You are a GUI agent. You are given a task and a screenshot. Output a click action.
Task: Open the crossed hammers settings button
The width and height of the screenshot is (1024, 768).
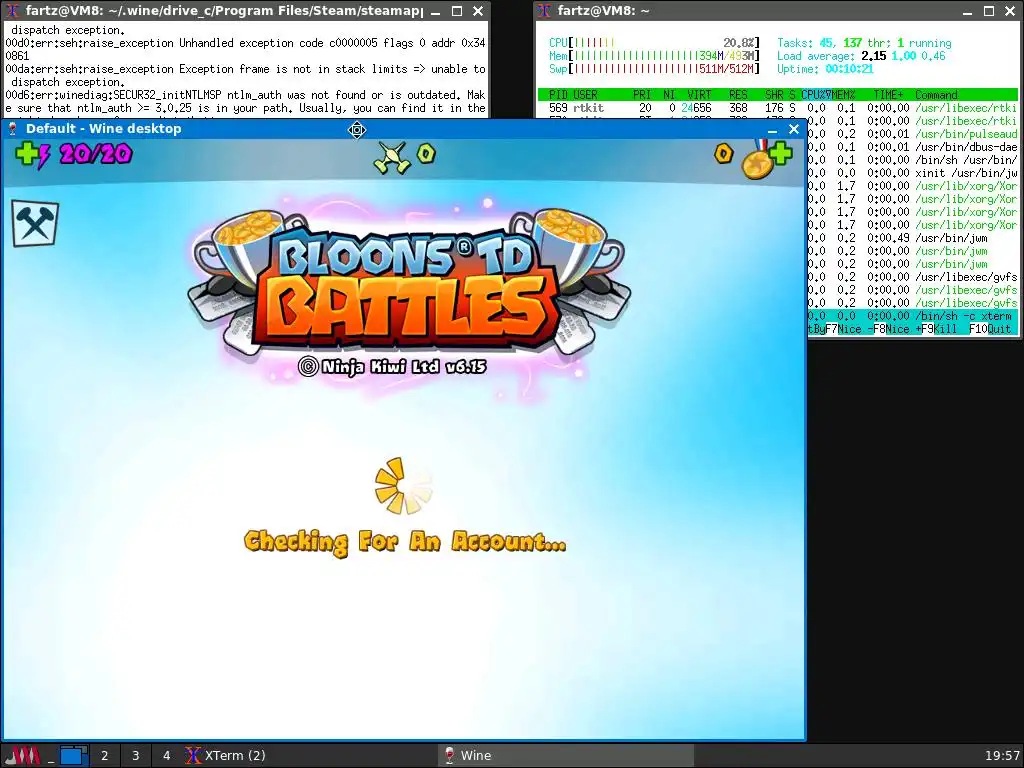[x=35, y=223]
